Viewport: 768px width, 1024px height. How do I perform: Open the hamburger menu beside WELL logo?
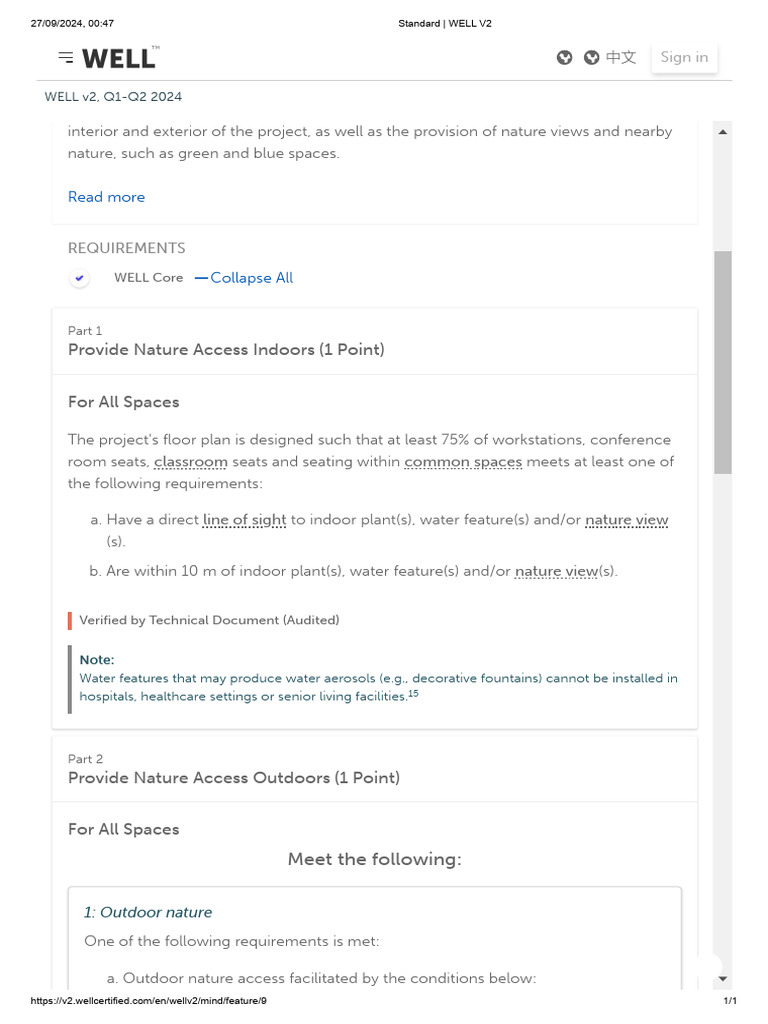pyautogui.click(x=66, y=58)
